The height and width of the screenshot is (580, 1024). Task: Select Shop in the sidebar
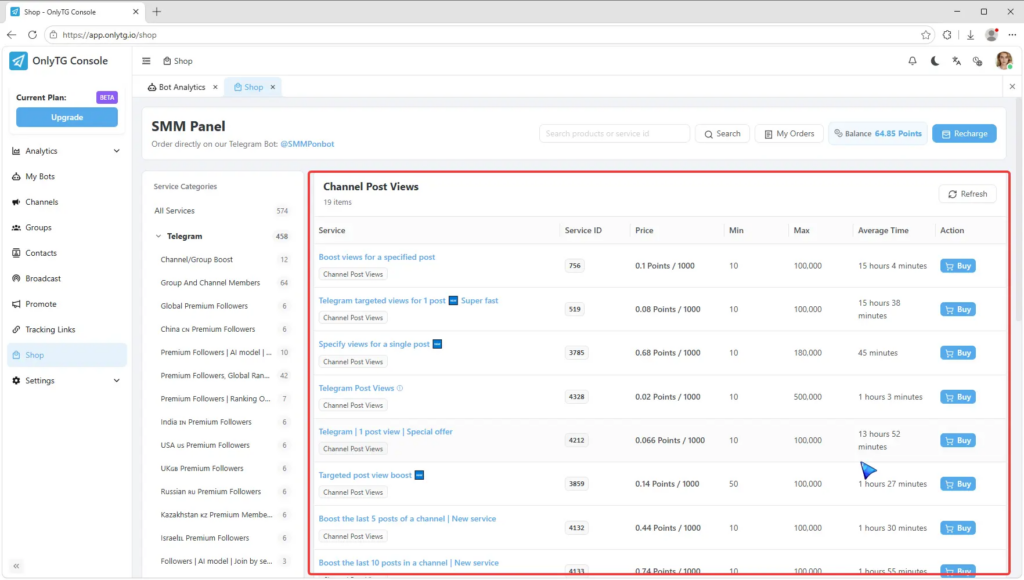point(67,355)
